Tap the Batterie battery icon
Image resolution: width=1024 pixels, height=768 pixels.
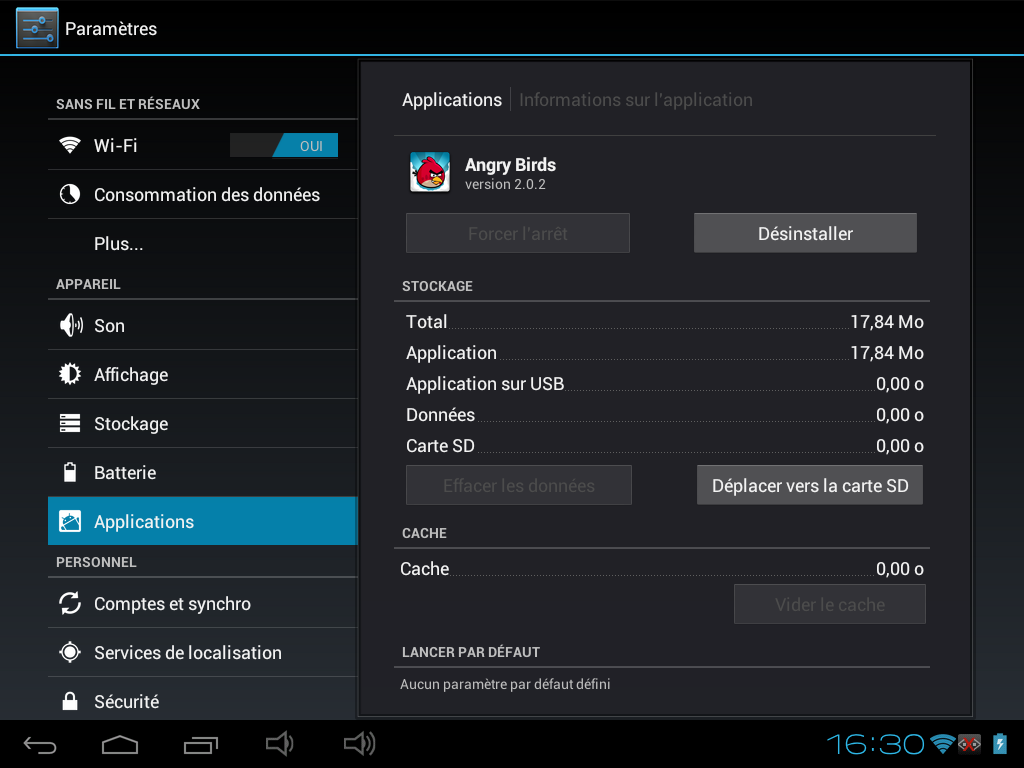tap(70, 472)
